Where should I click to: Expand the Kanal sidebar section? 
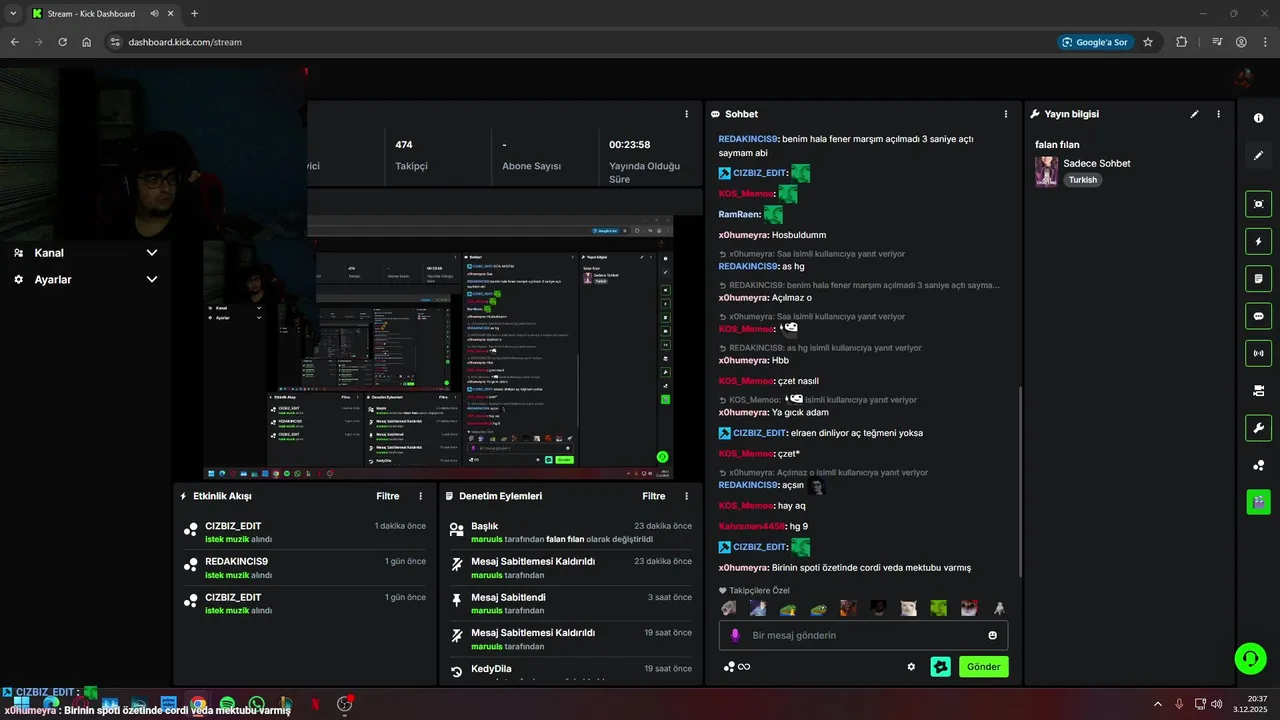pyautogui.click(x=86, y=253)
